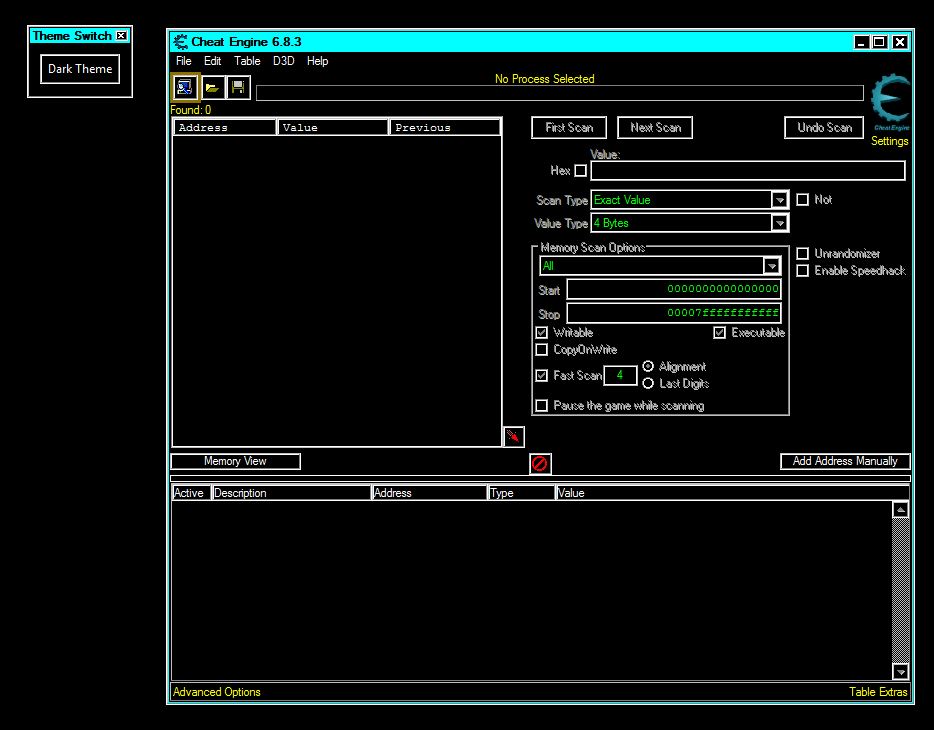The image size is (934, 730).
Task: Click the Description column header
Action: (291, 493)
